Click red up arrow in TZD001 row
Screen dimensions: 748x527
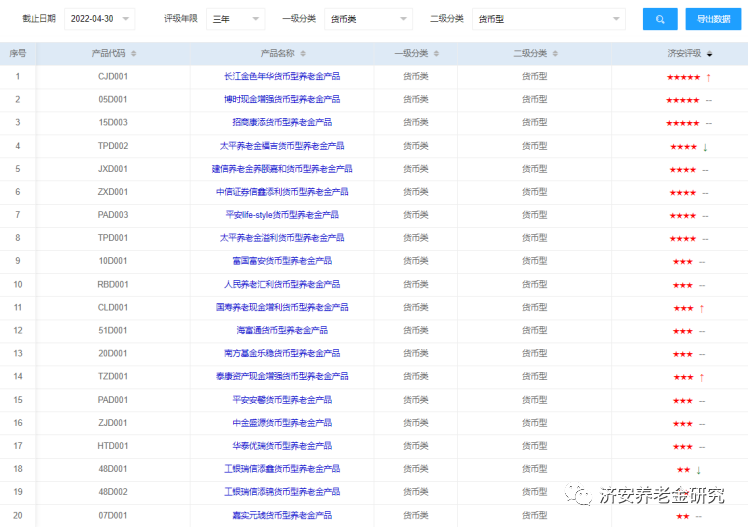click(x=702, y=377)
